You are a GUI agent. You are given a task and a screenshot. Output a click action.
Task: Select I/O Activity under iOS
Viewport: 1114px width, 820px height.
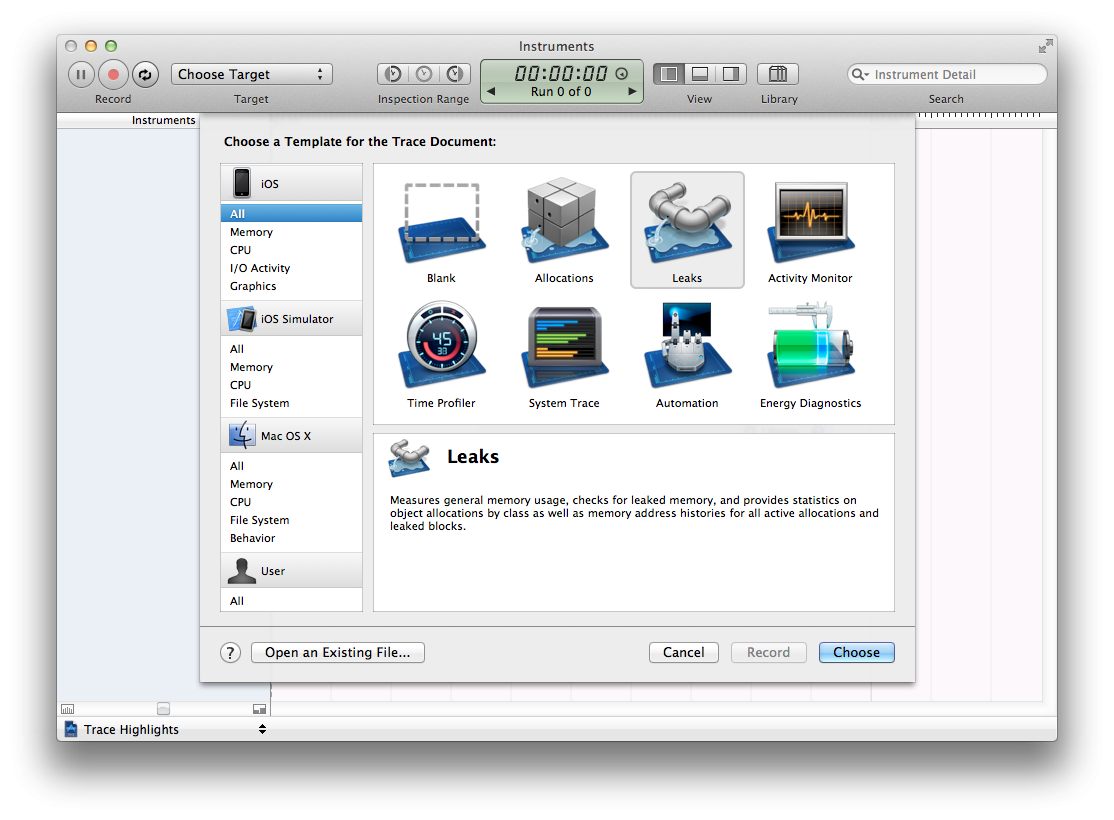(291, 268)
